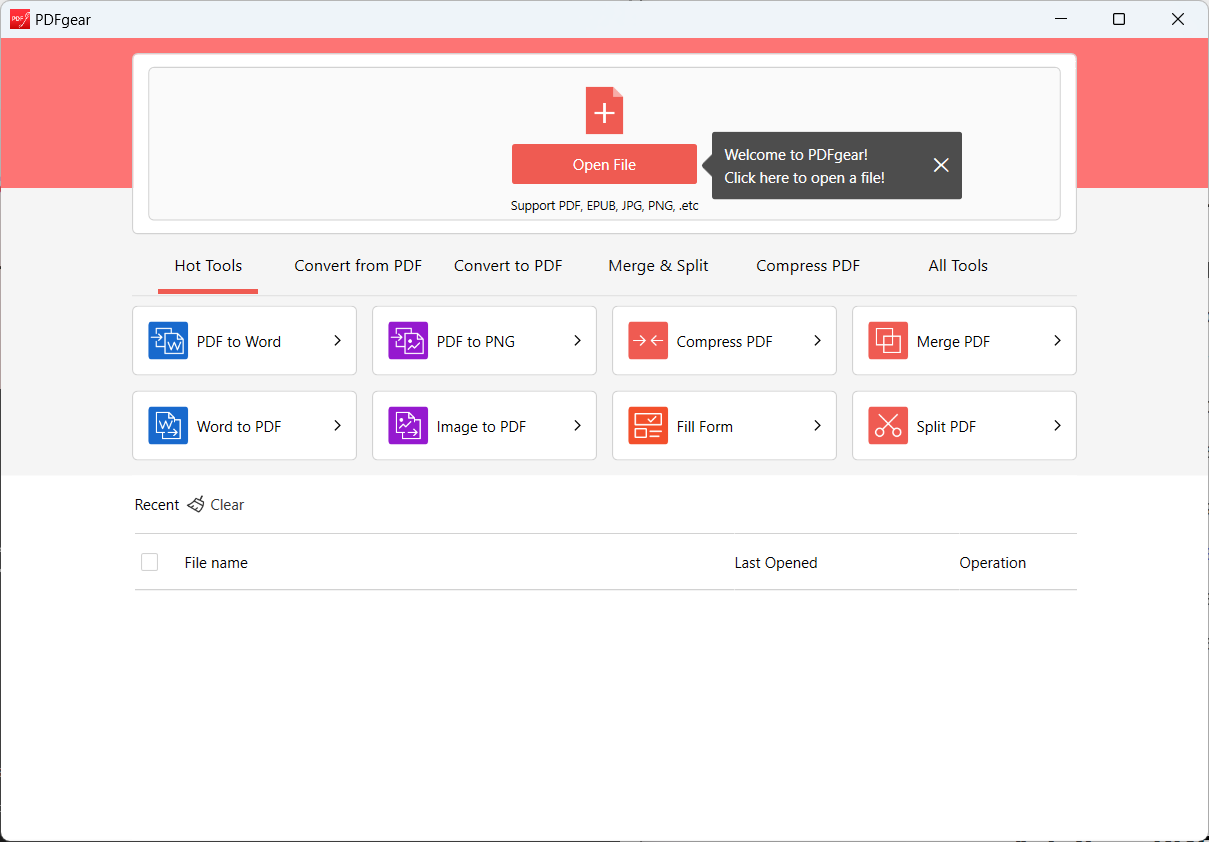Click the PDF to PNG icon

coord(408,341)
